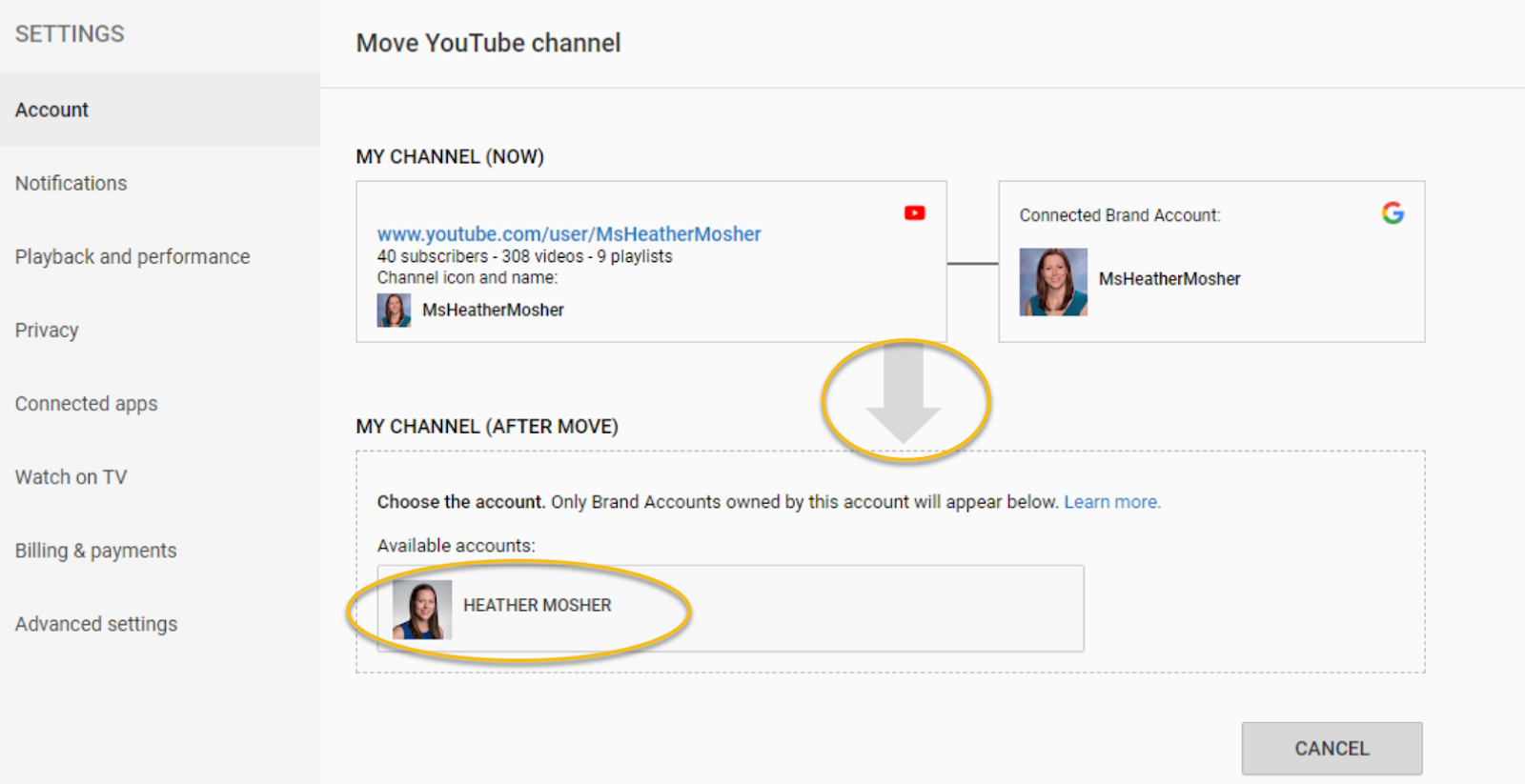Click the 'Available accounts:' label

coord(456,546)
